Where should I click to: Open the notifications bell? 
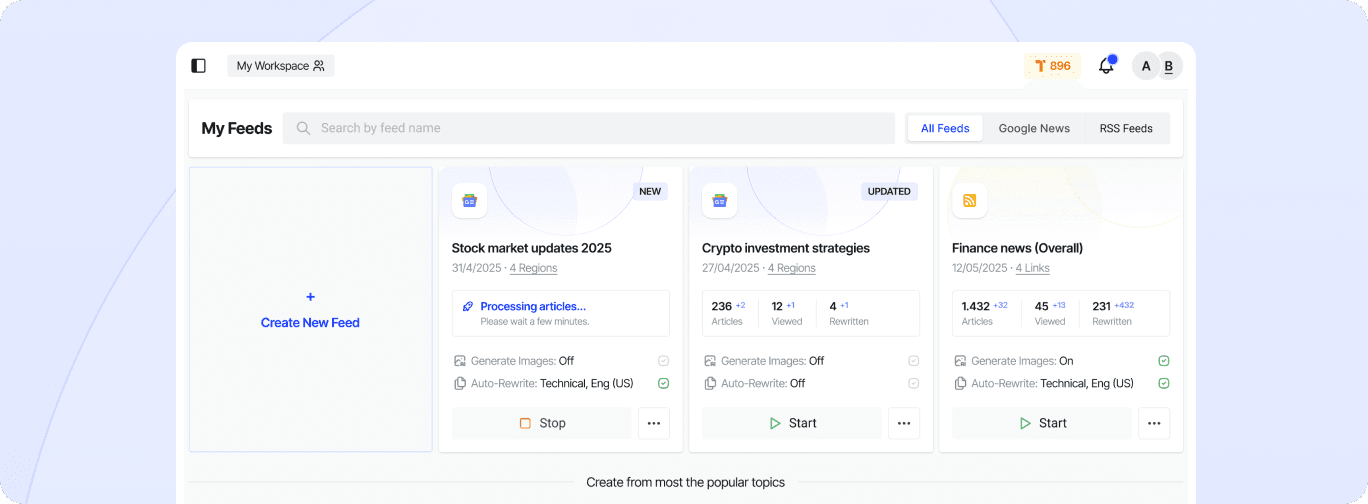1106,66
